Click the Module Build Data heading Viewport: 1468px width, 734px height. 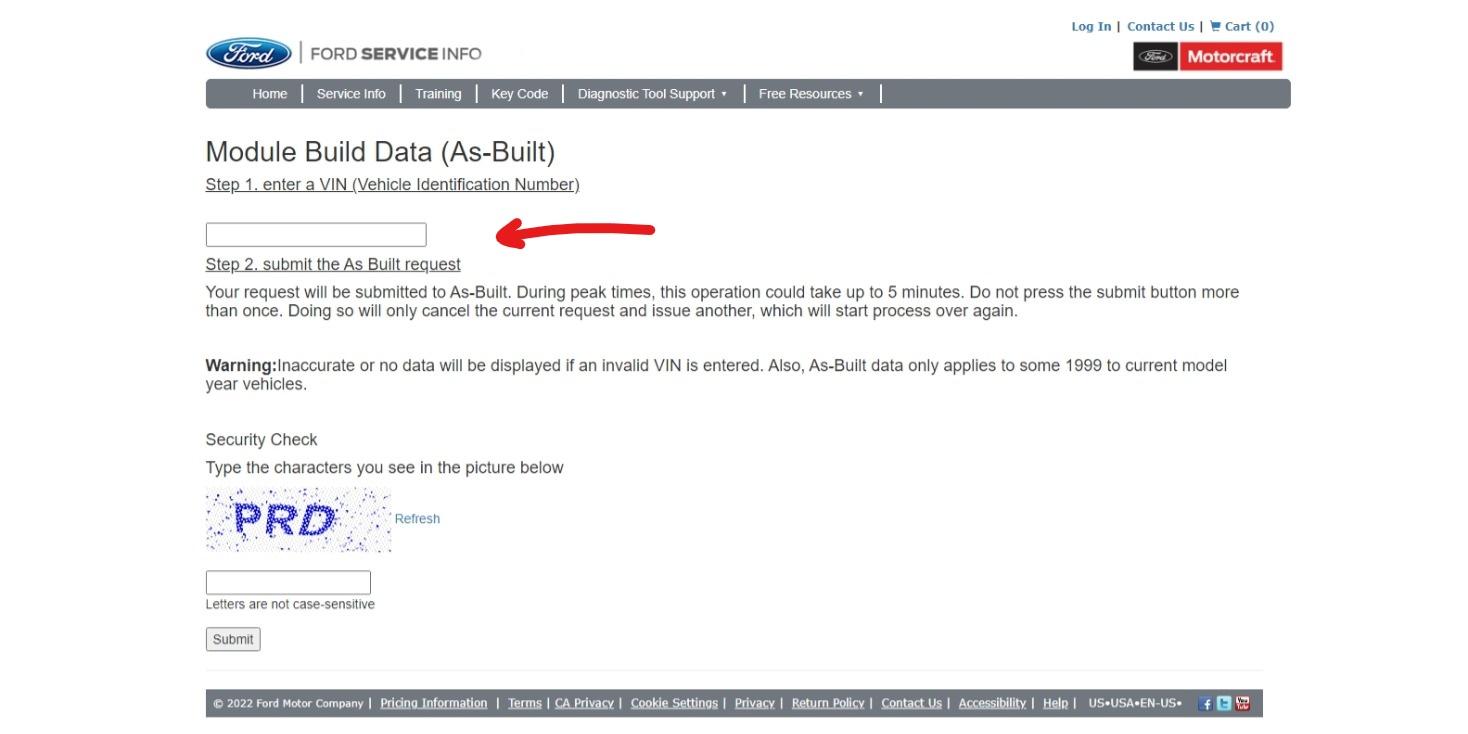click(380, 152)
